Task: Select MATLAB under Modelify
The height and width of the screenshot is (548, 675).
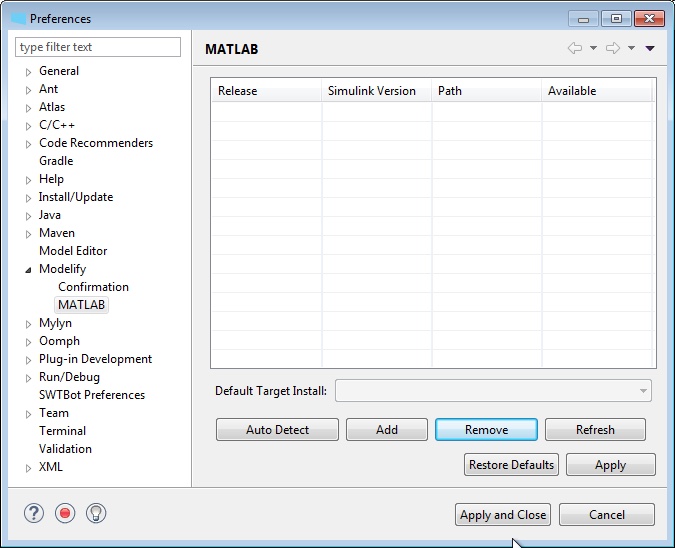Action: pyautogui.click(x=81, y=305)
